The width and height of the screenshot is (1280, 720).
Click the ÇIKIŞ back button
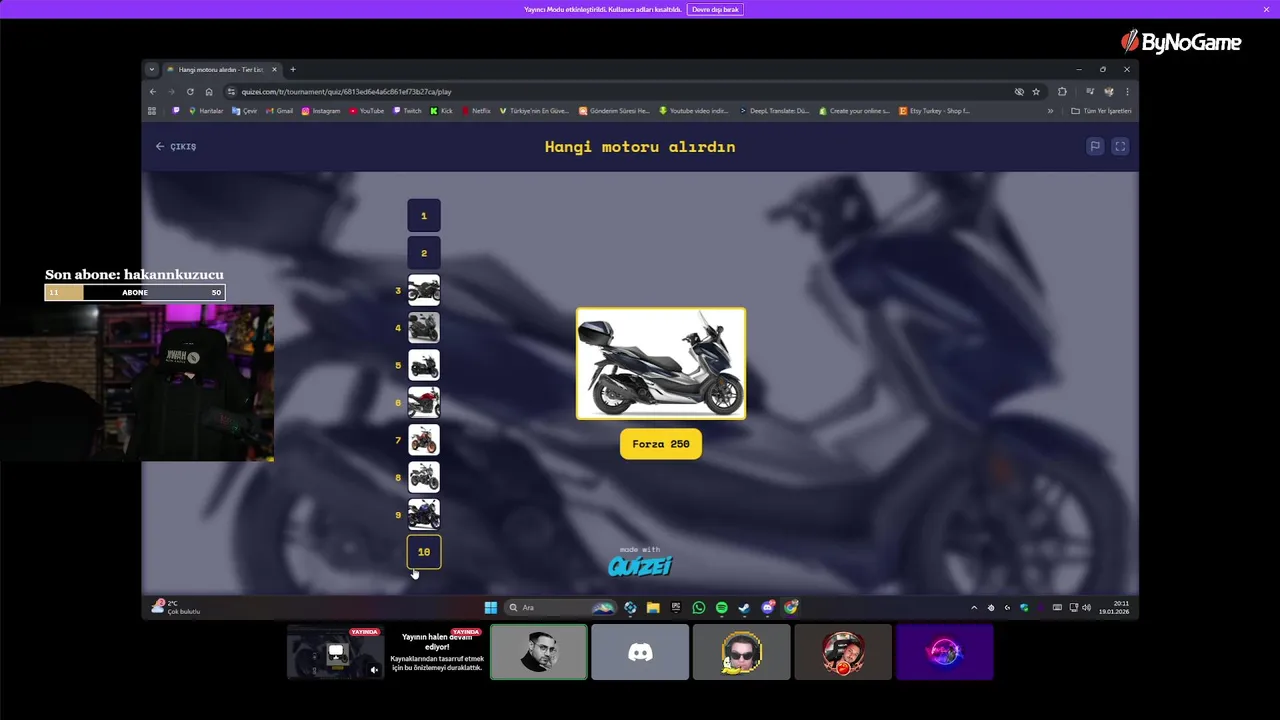175,146
